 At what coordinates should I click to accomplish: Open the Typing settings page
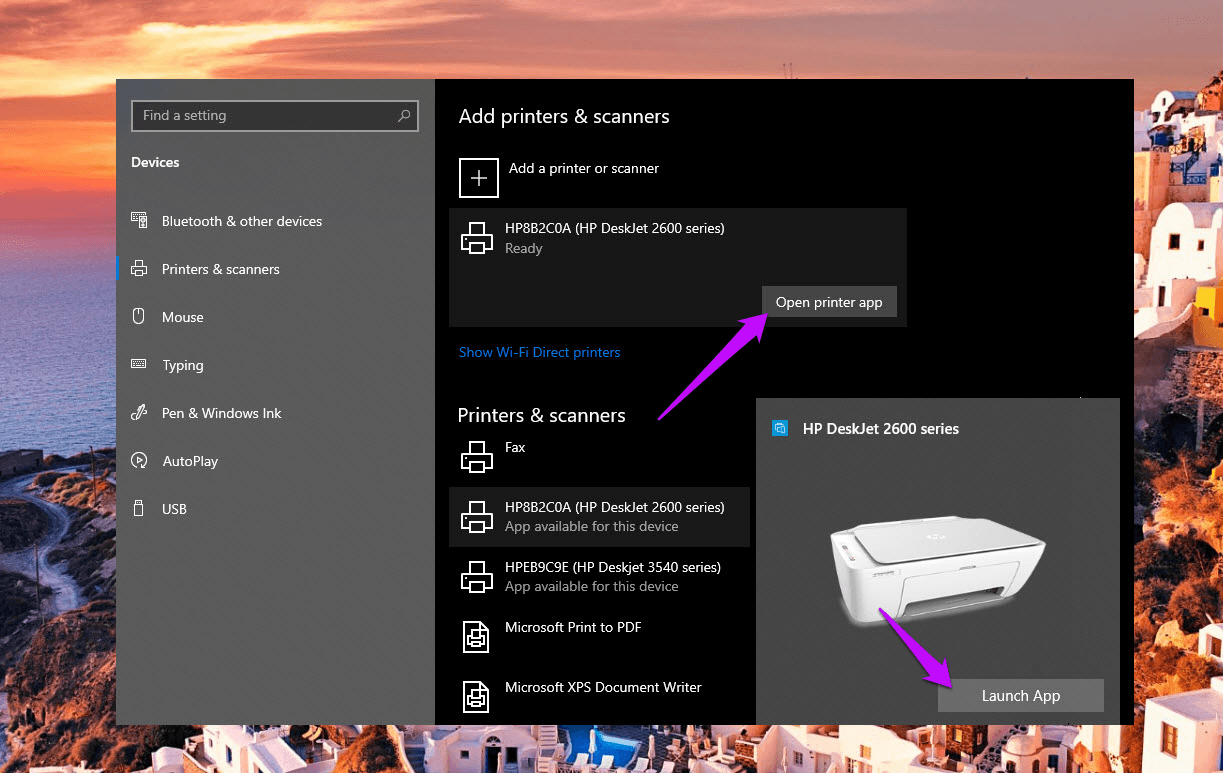(x=182, y=365)
